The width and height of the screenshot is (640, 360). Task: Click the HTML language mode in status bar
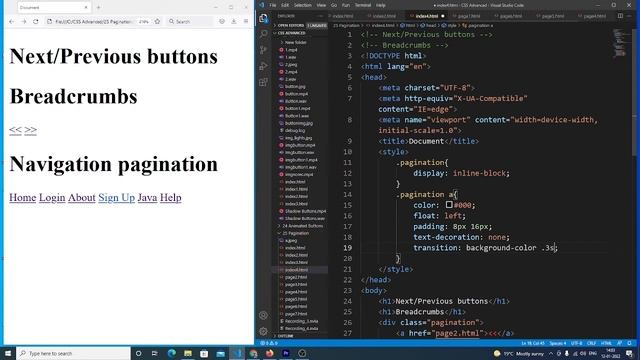pos(606,343)
